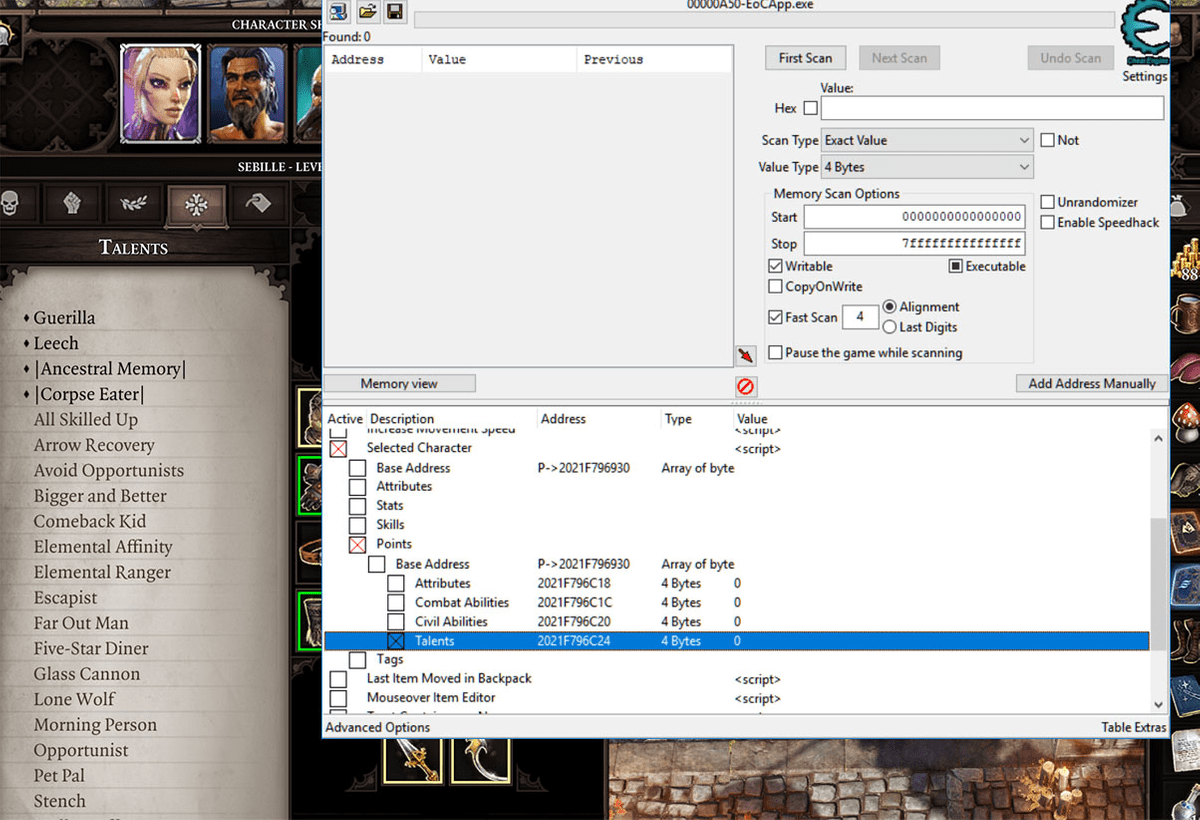Viewport: 1200px width, 820px height.
Task: Click the open folder icon
Action: click(x=367, y=12)
